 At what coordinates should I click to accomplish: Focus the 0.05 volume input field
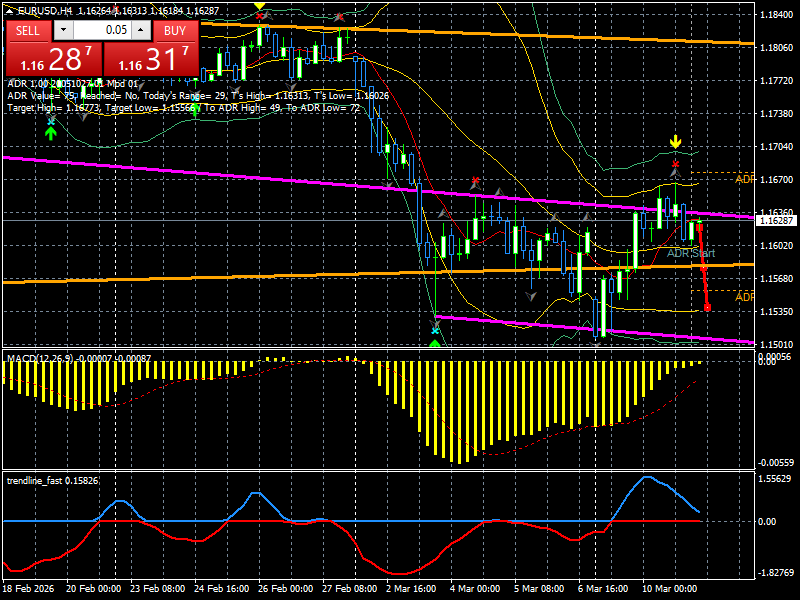(x=102, y=30)
